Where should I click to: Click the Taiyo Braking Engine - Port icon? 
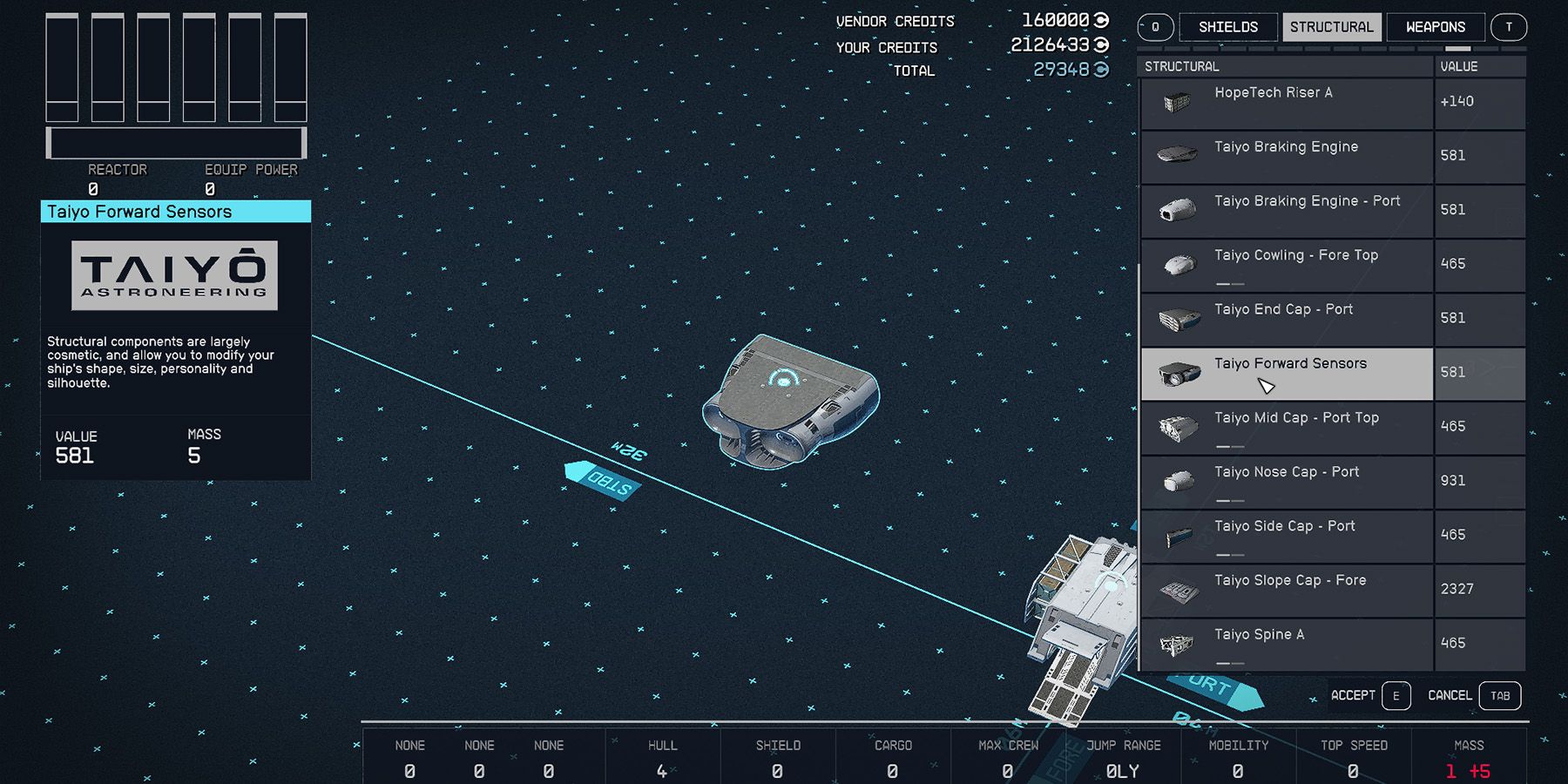point(1178,210)
